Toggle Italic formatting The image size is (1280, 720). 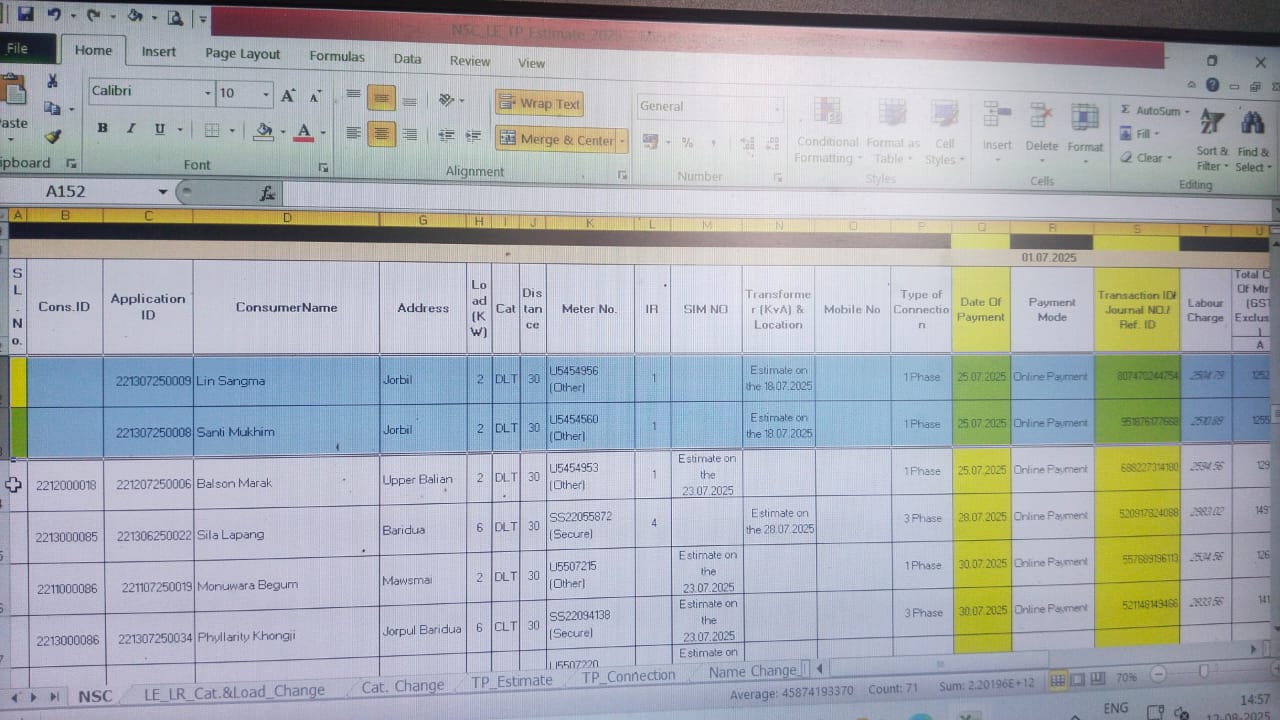pyautogui.click(x=130, y=128)
